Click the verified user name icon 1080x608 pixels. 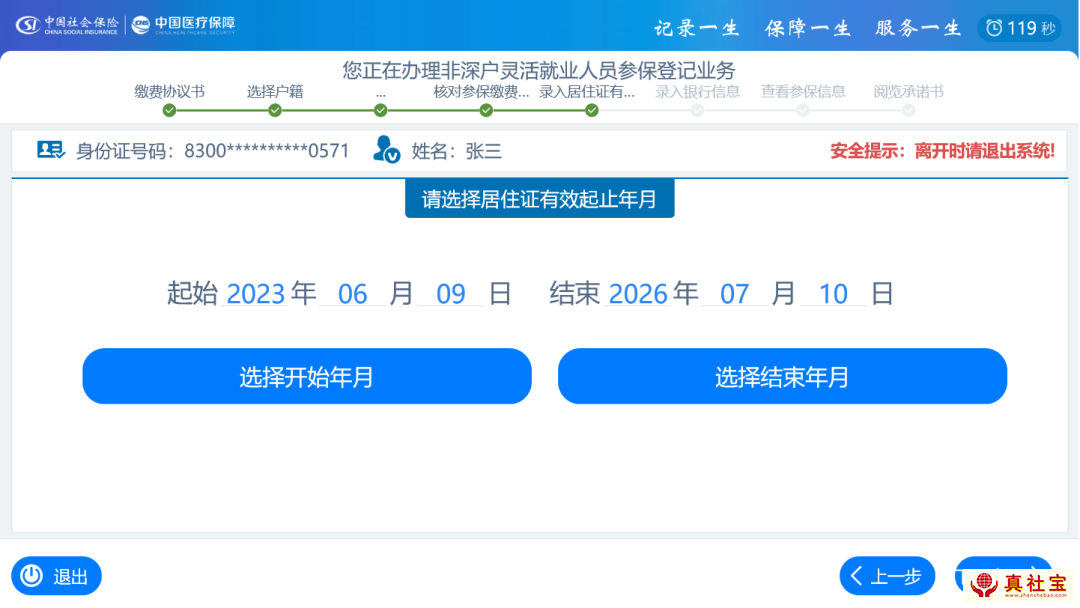(x=386, y=150)
